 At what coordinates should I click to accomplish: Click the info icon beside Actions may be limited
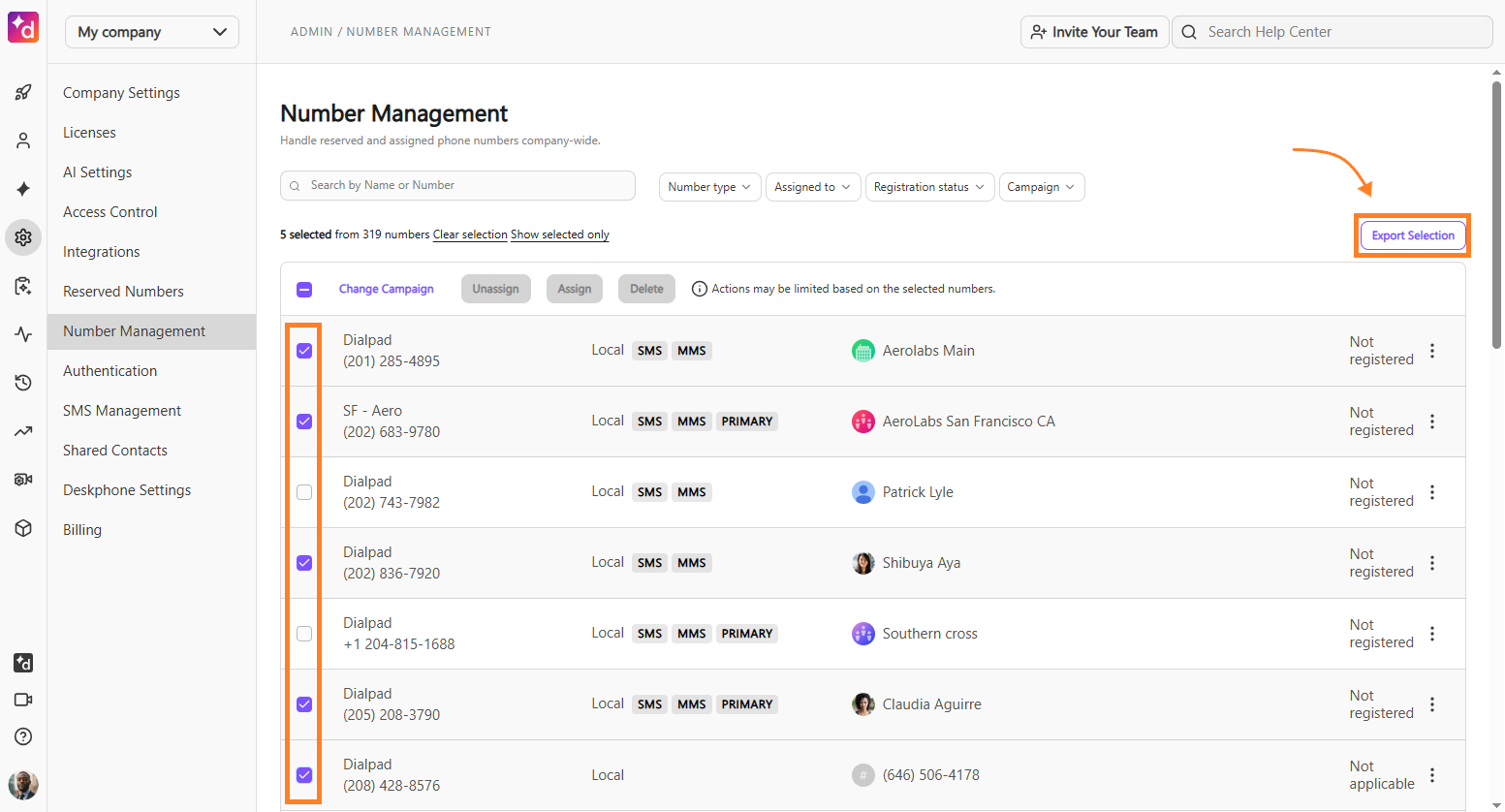pos(699,289)
